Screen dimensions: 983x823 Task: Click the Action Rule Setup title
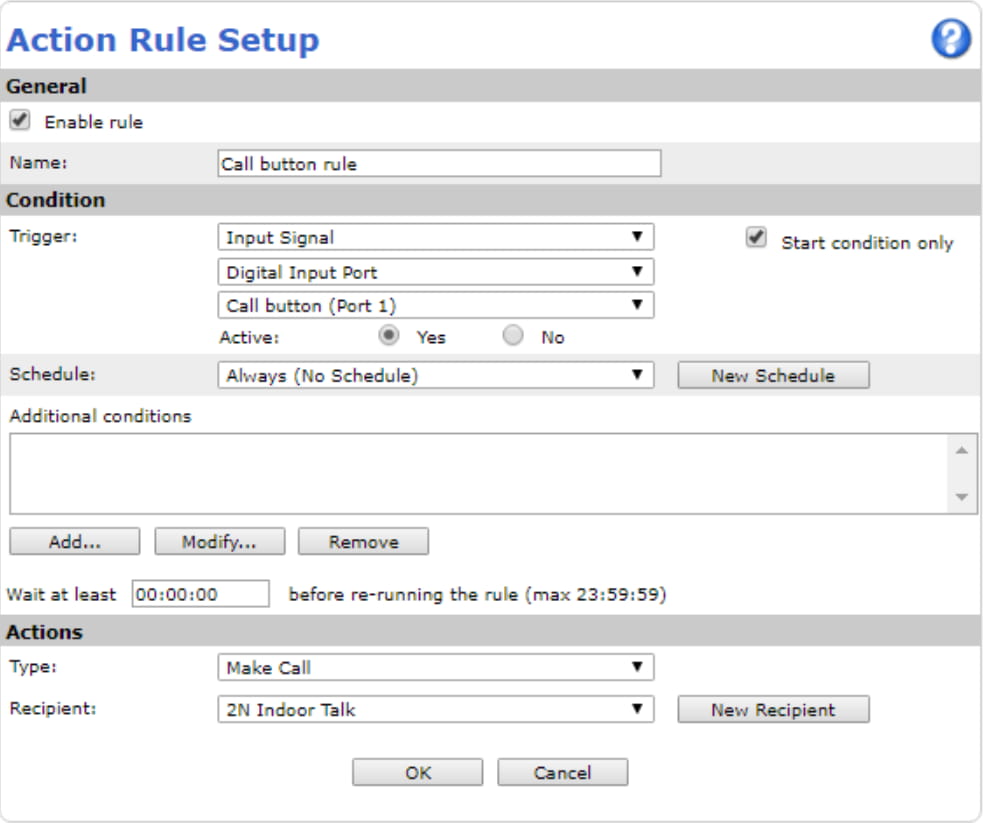[x=163, y=39]
